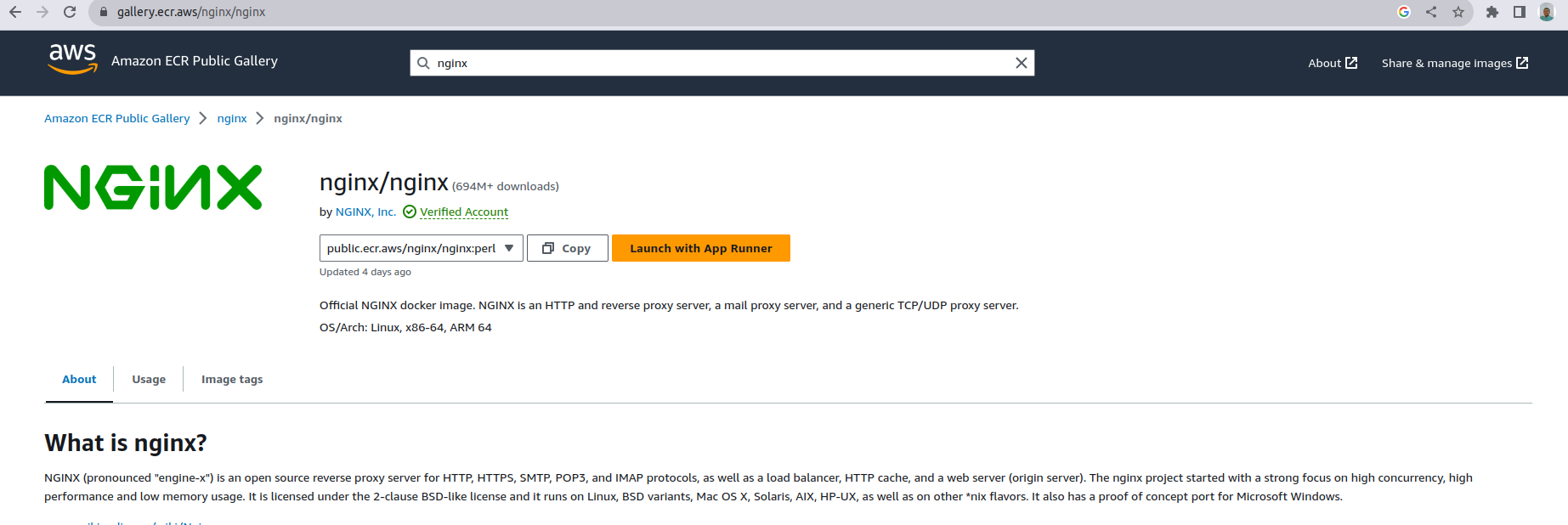The image size is (1568, 525).
Task: Share this page via share icon
Action: point(1431,12)
